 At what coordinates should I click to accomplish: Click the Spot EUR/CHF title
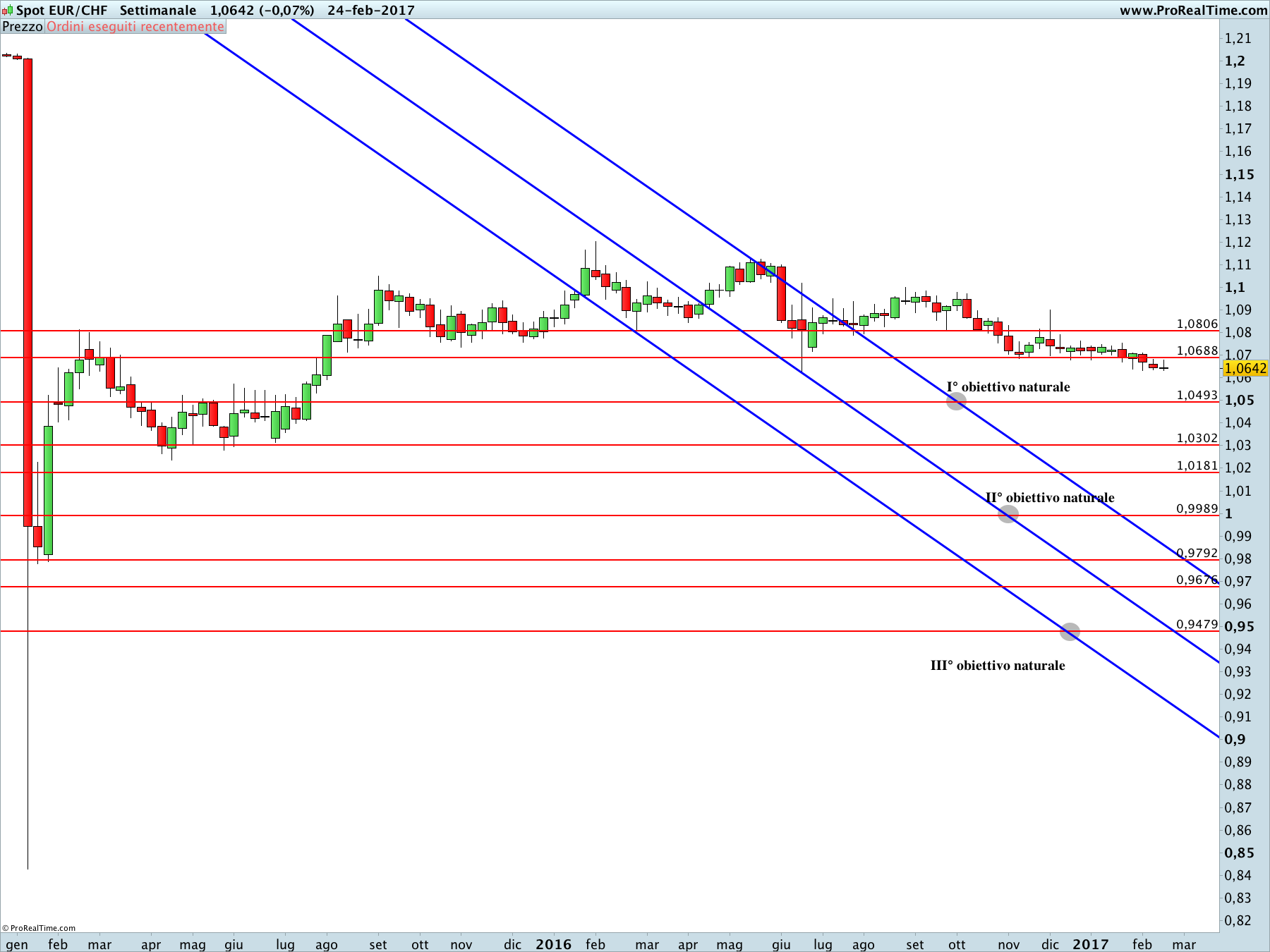(62, 11)
